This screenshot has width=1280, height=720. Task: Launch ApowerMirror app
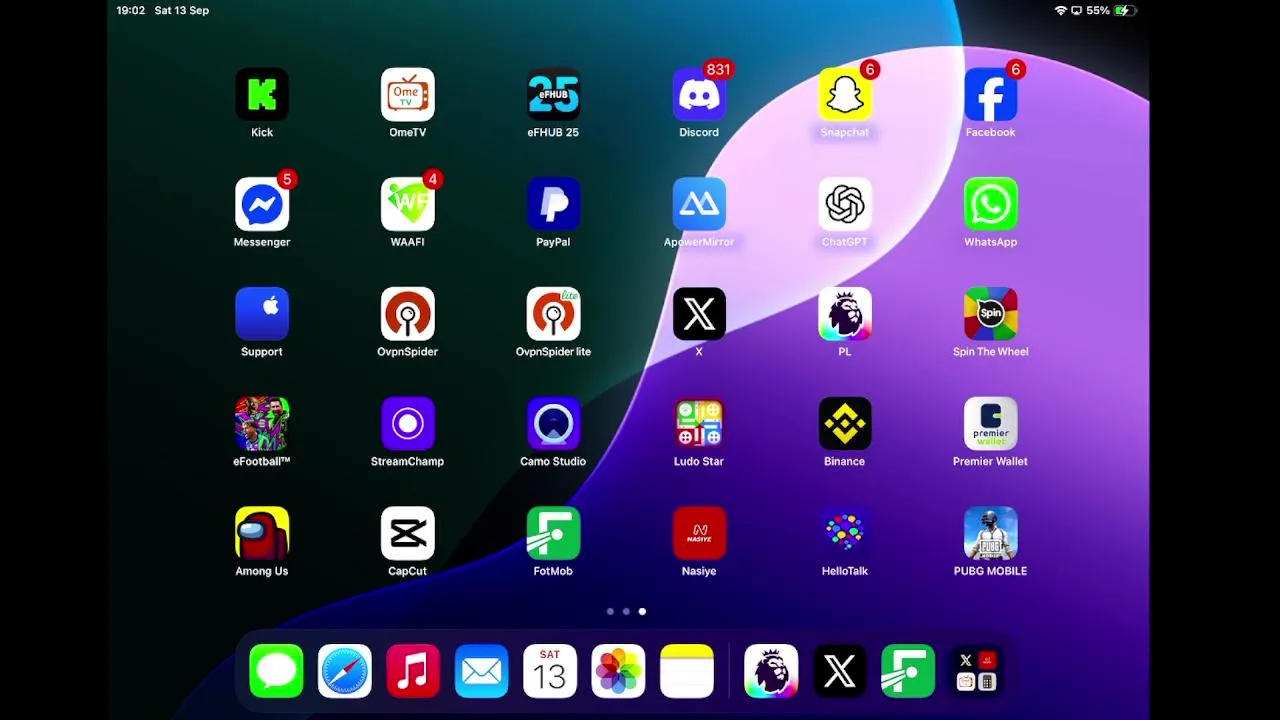[x=699, y=205]
